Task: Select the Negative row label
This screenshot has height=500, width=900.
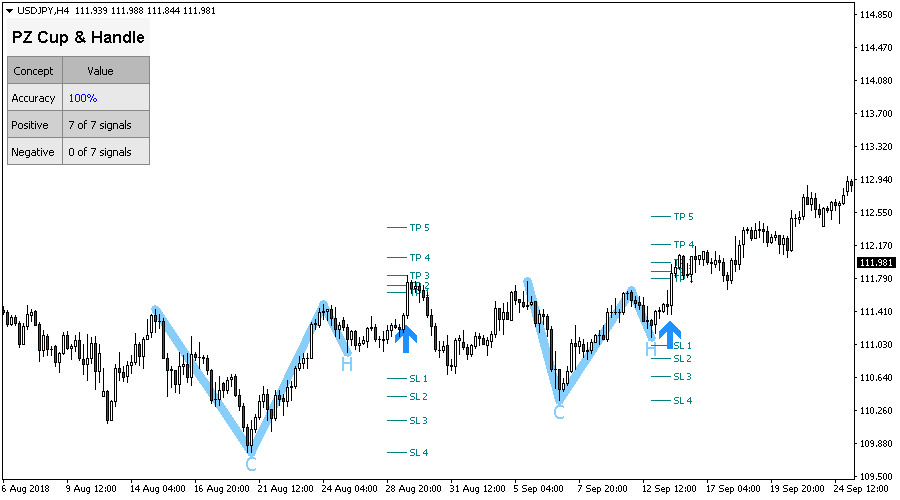Action: pyautogui.click(x=33, y=152)
